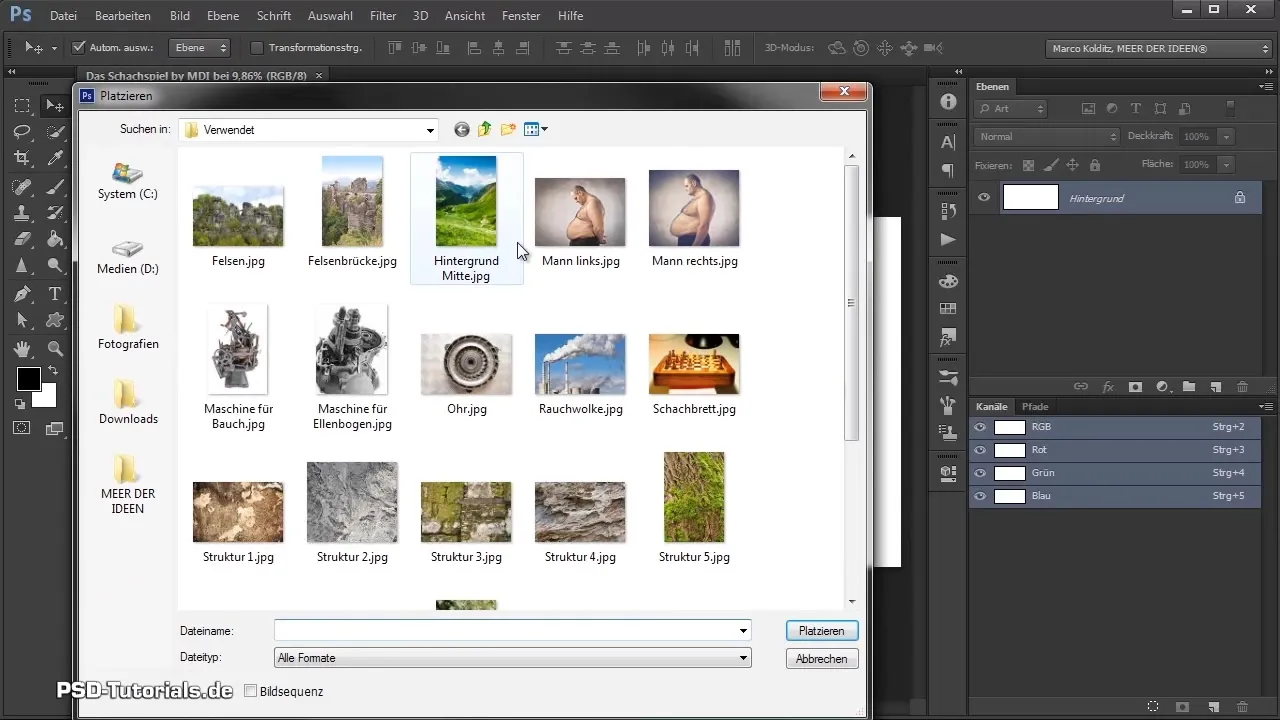Open the Bearbeiten menu
Viewport: 1280px width, 720px height.
tap(123, 16)
